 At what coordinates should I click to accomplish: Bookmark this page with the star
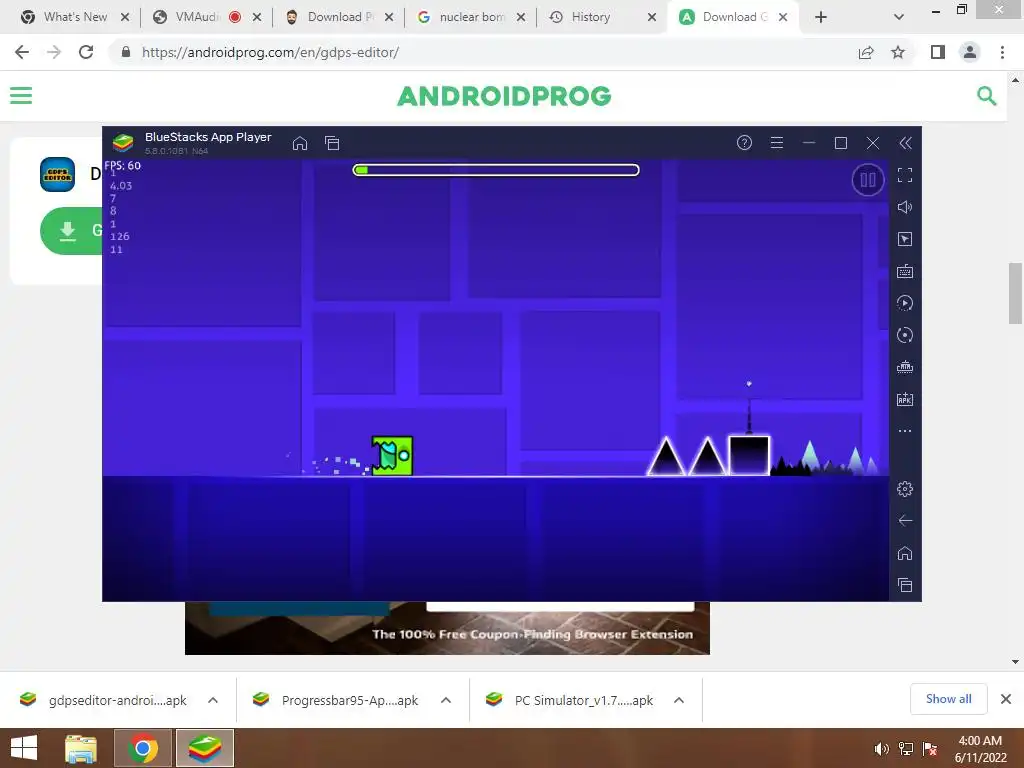[x=898, y=52]
